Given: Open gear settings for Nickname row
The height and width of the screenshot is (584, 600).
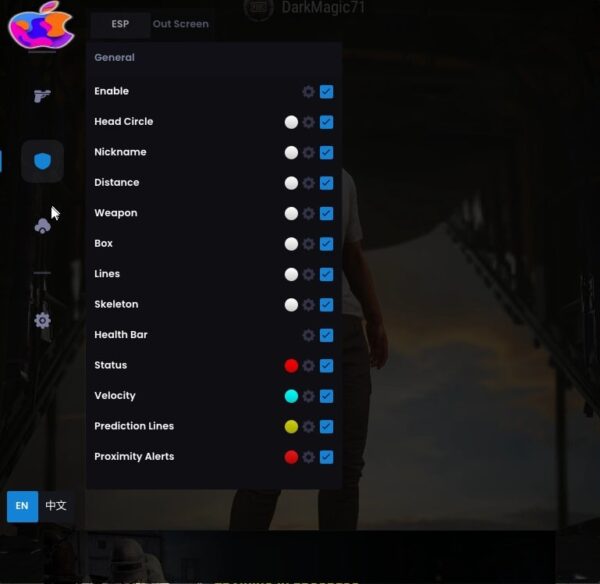Looking at the screenshot, I should [x=309, y=153].
